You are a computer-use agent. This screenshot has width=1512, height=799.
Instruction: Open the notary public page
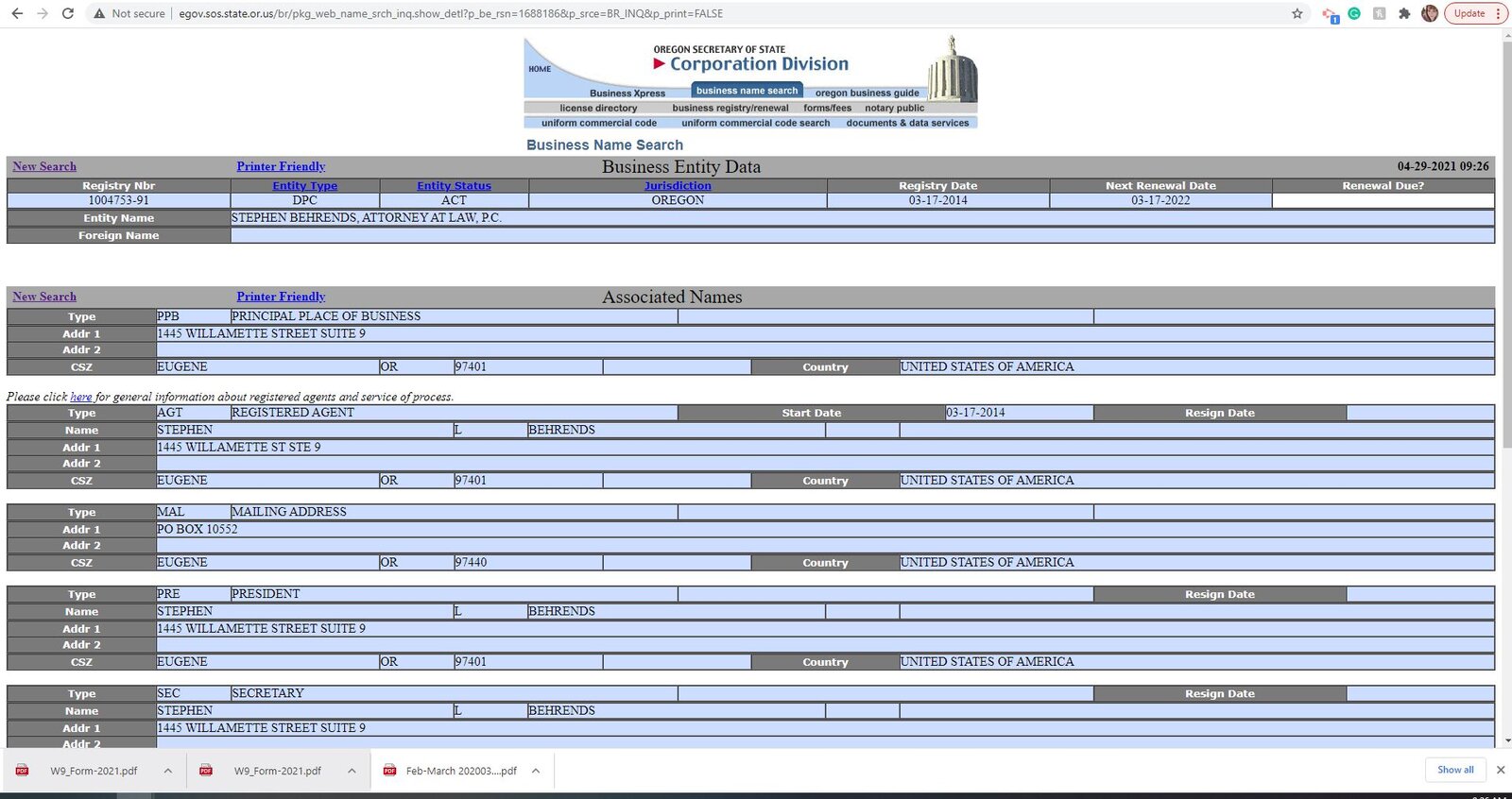point(894,108)
